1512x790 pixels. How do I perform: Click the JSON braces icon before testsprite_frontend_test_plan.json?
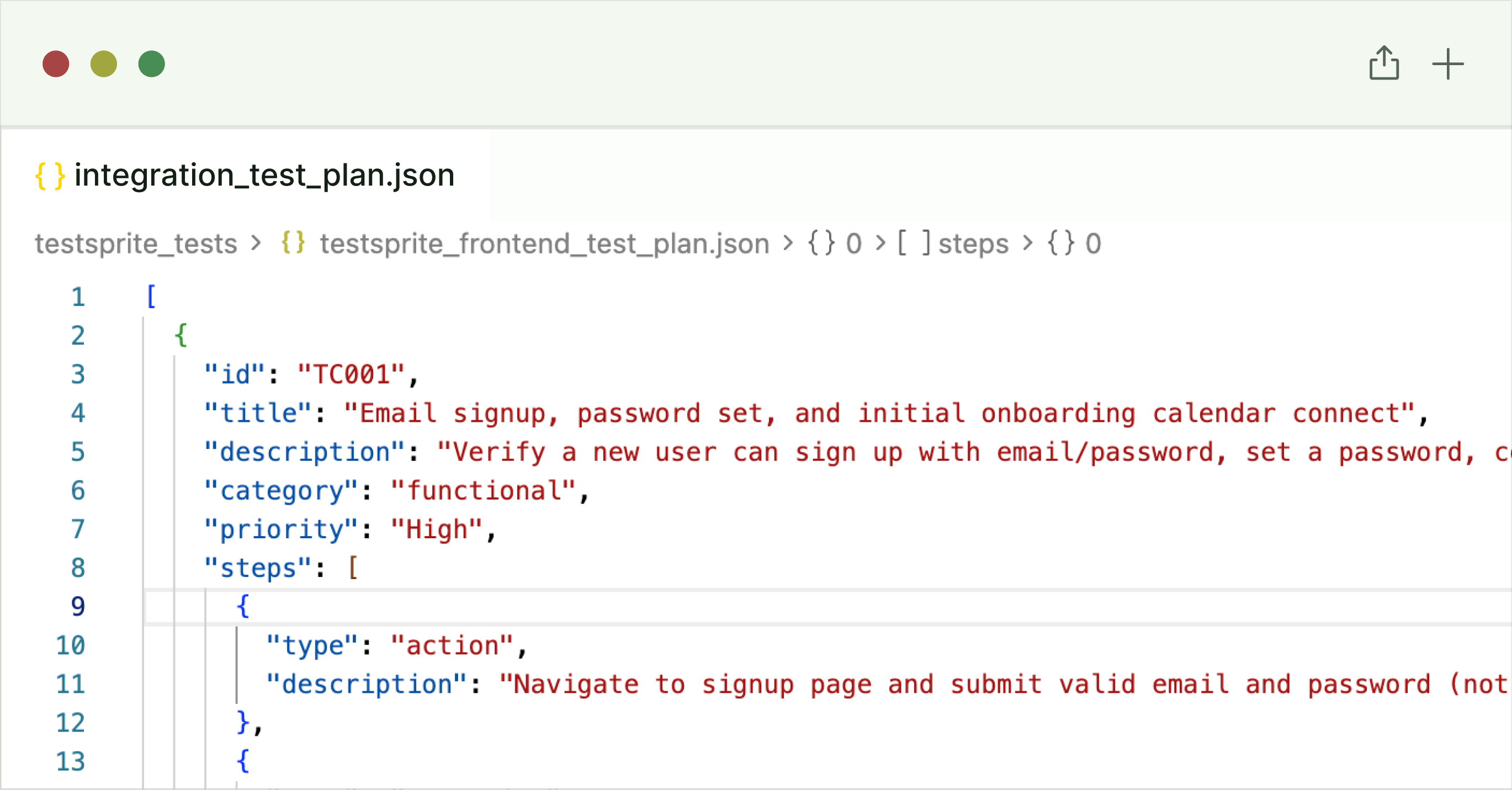[293, 242]
